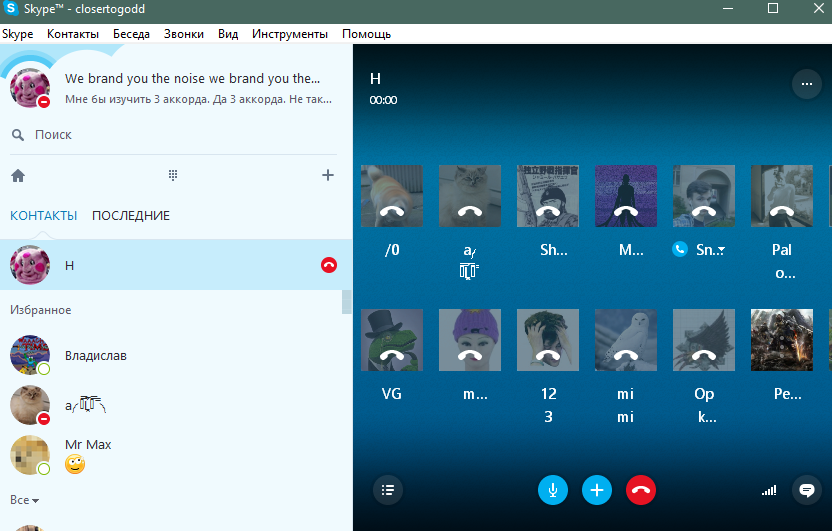Click the plus icon to add contact
Screen dimensions: 832x531
coord(327,176)
